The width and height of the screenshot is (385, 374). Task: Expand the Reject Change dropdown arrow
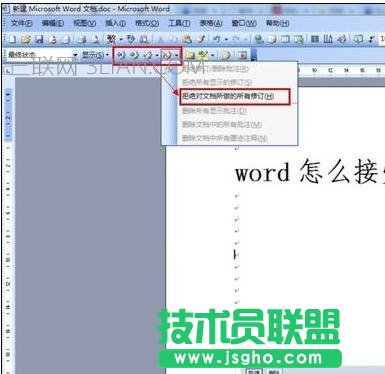[x=177, y=56]
